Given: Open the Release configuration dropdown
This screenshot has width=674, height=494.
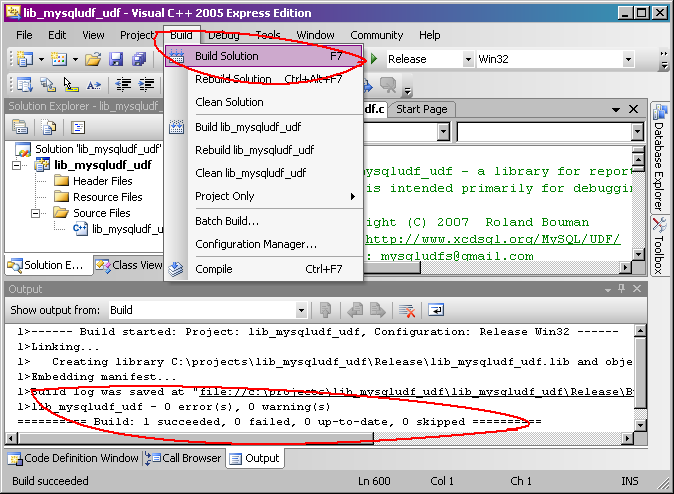Looking at the screenshot, I should (x=468, y=59).
